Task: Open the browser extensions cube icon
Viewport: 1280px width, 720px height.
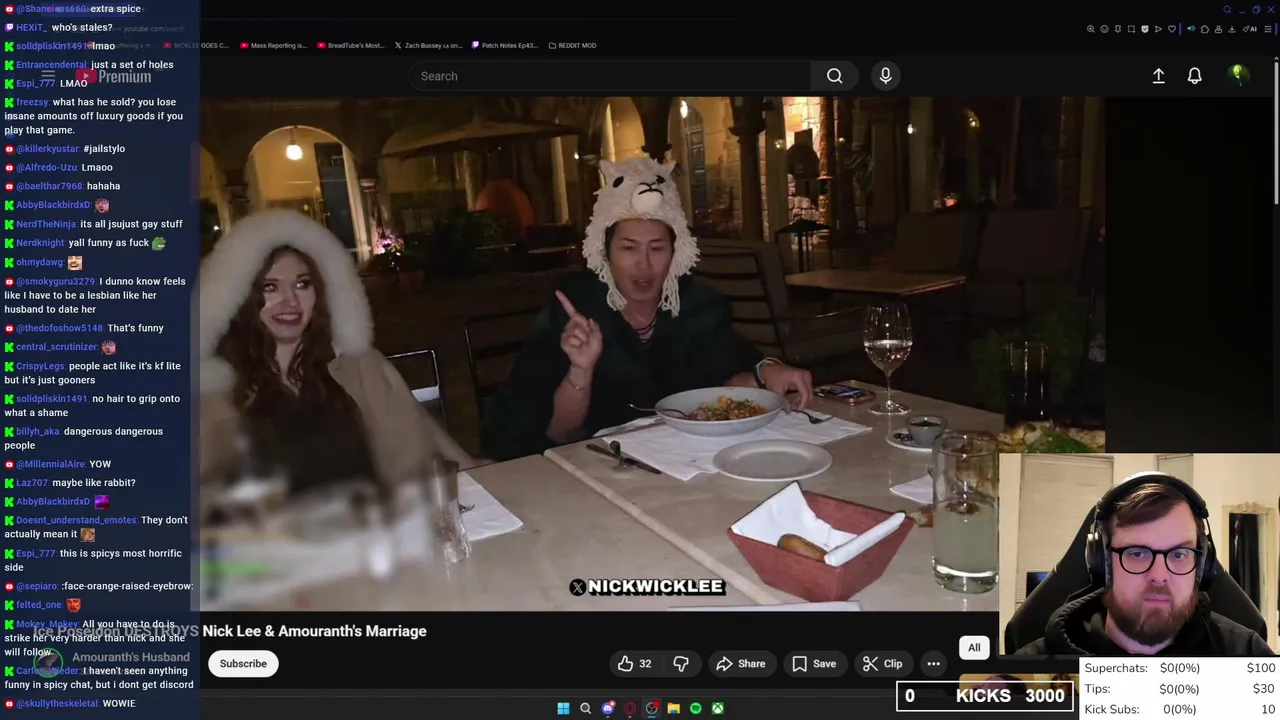Action: 1205,29
